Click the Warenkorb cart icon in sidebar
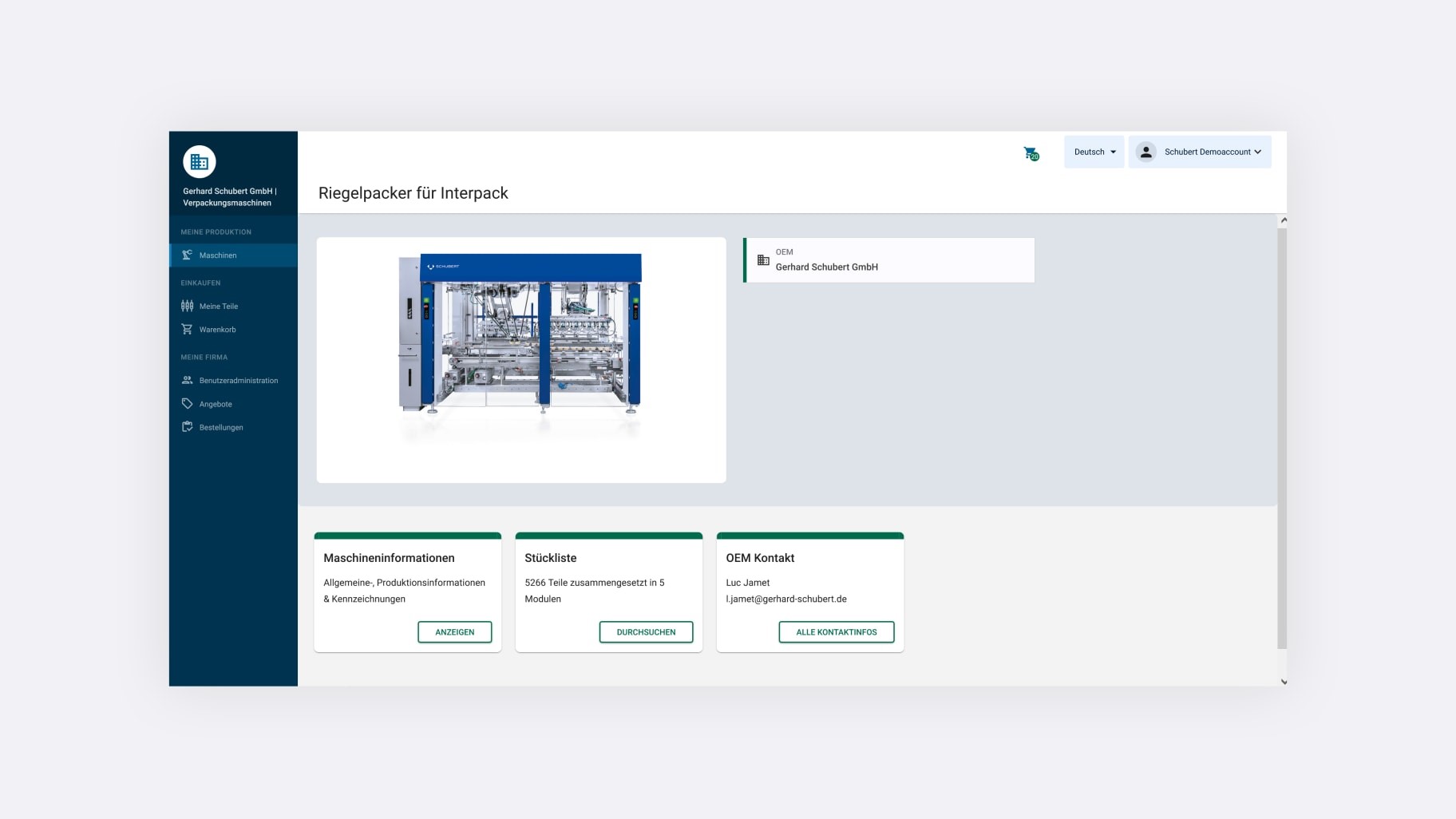Screen dimensions: 1456x819 pos(187,330)
